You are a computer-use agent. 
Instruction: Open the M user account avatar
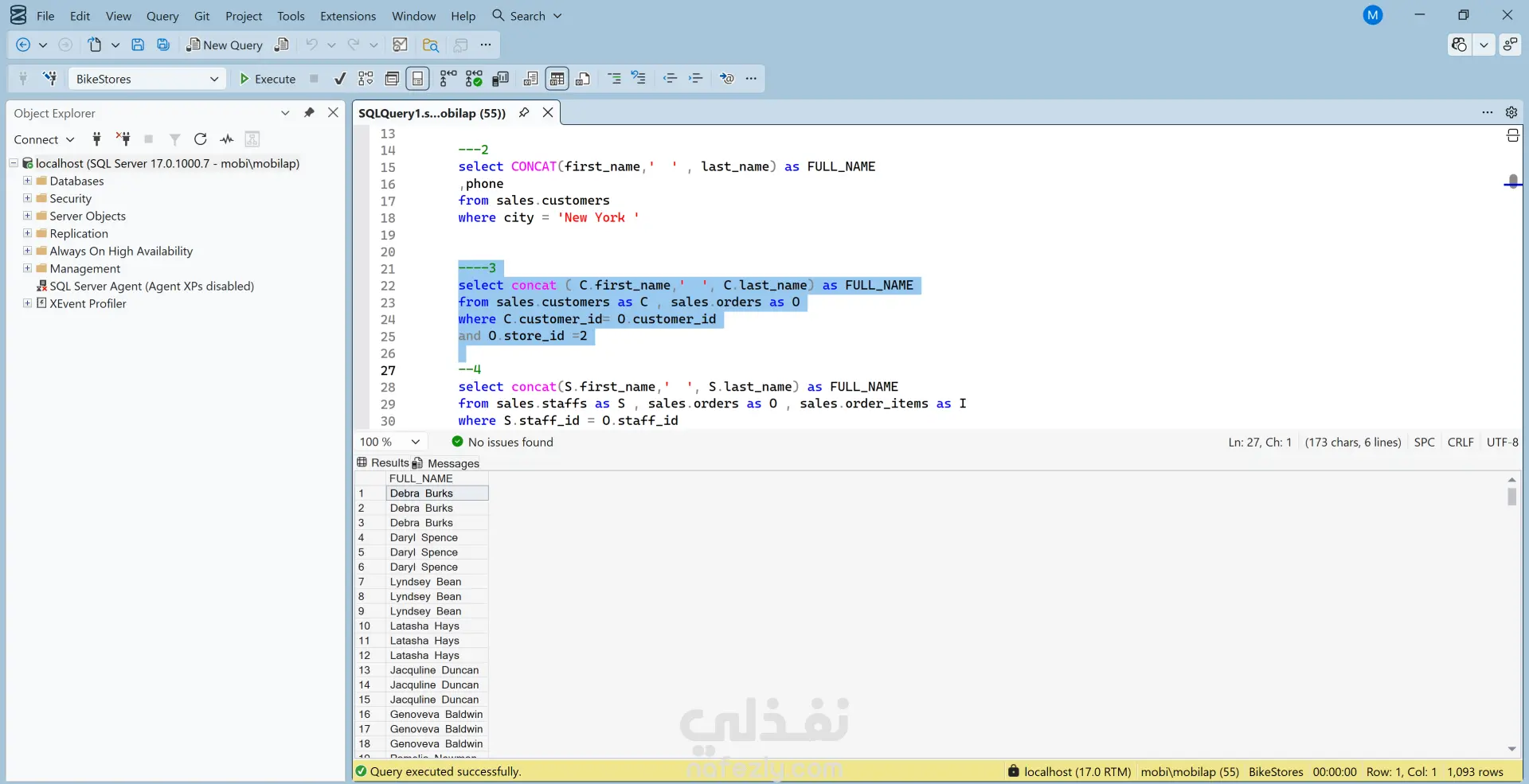1373,15
